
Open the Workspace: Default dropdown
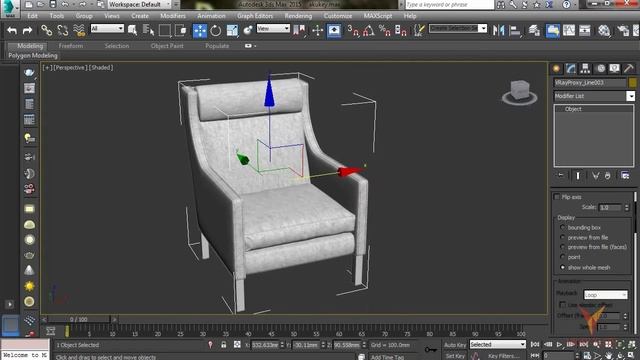tap(139, 4)
